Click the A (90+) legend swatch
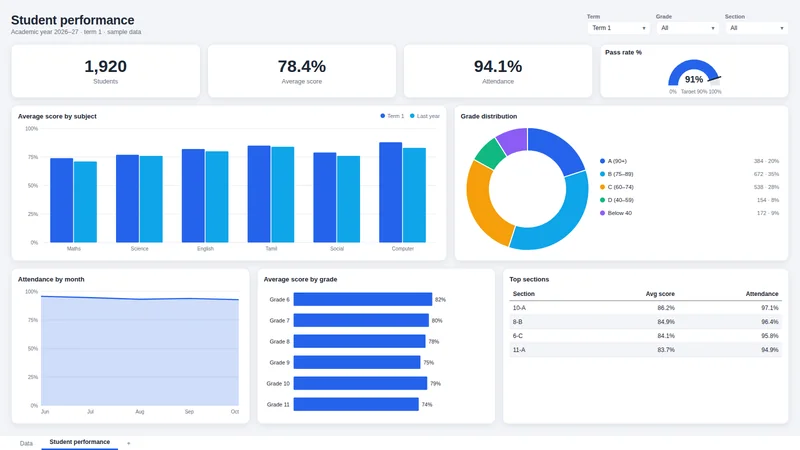800x450 pixels. [x=603, y=161]
